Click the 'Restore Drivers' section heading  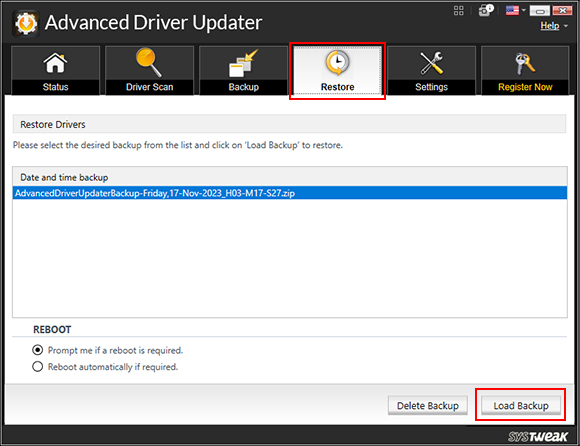pos(53,125)
